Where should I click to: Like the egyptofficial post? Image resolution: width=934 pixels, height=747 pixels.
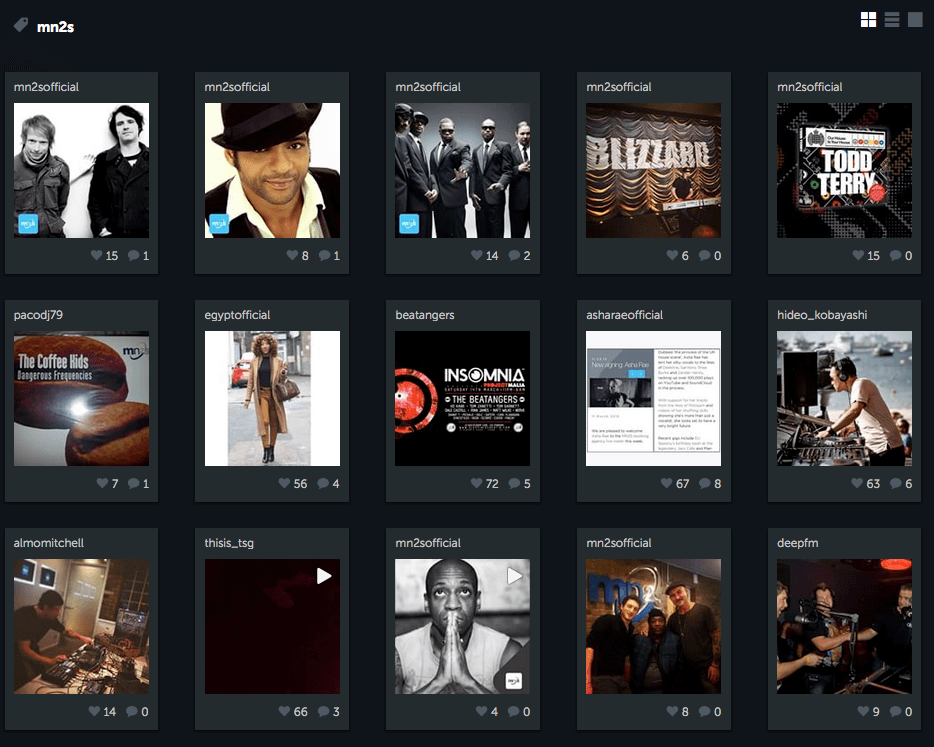pyautogui.click(x=284, y=484)
